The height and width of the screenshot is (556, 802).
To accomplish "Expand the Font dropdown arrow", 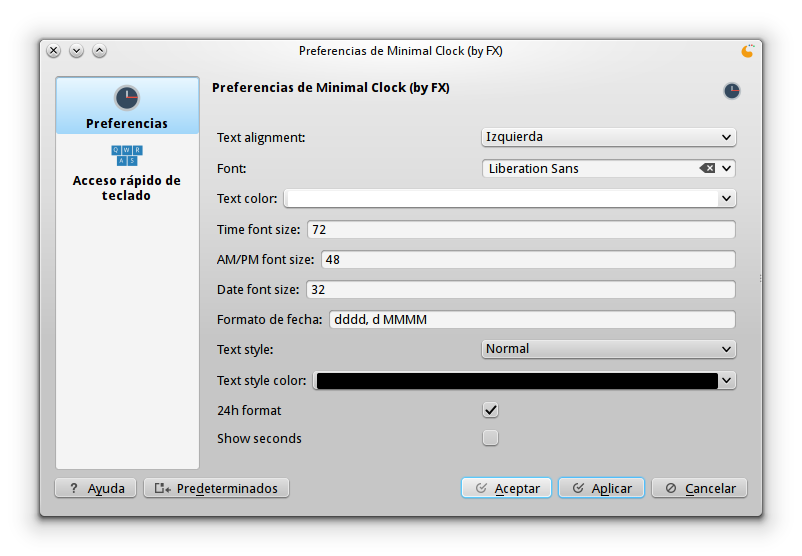I will pyautogui.click(x=726, y=168).
